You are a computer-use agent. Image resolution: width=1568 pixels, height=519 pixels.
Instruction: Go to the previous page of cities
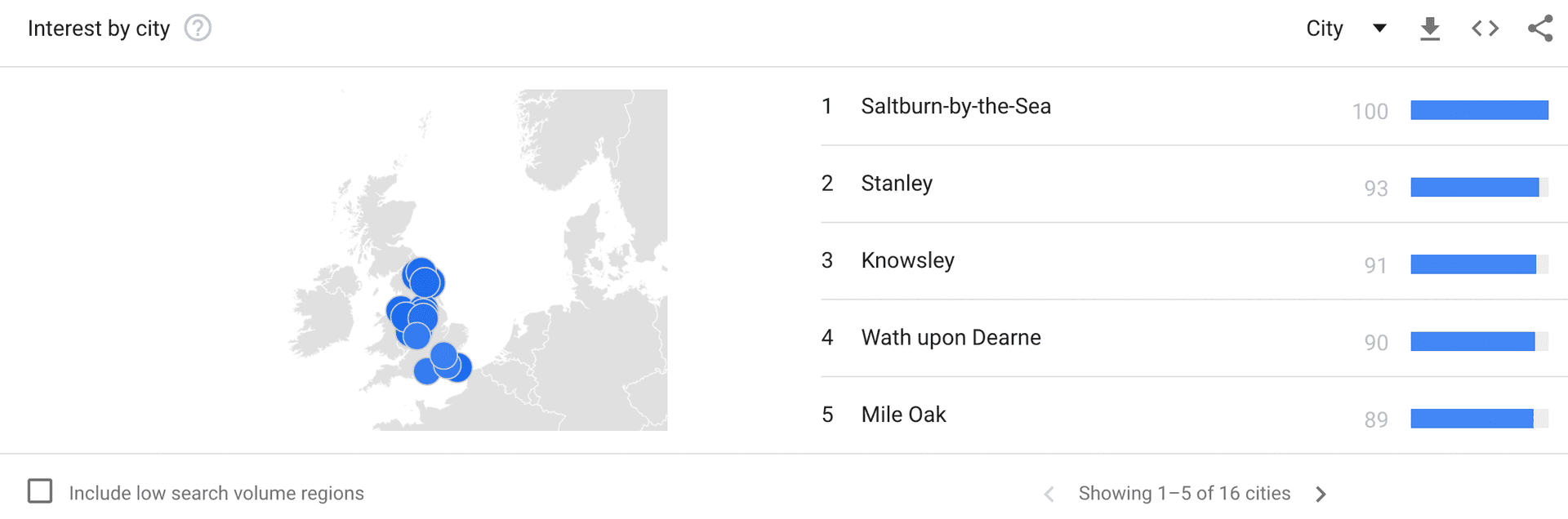pos(1049,494)
